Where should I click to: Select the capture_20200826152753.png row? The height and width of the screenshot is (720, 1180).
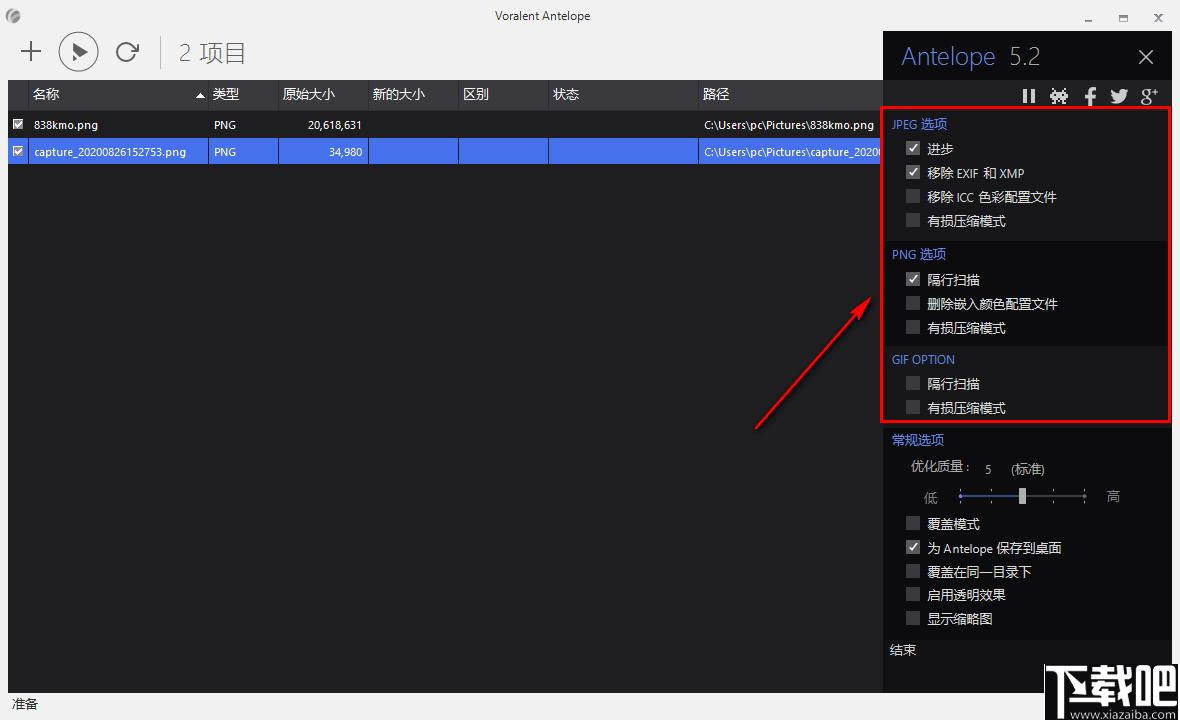pos(444,151)
